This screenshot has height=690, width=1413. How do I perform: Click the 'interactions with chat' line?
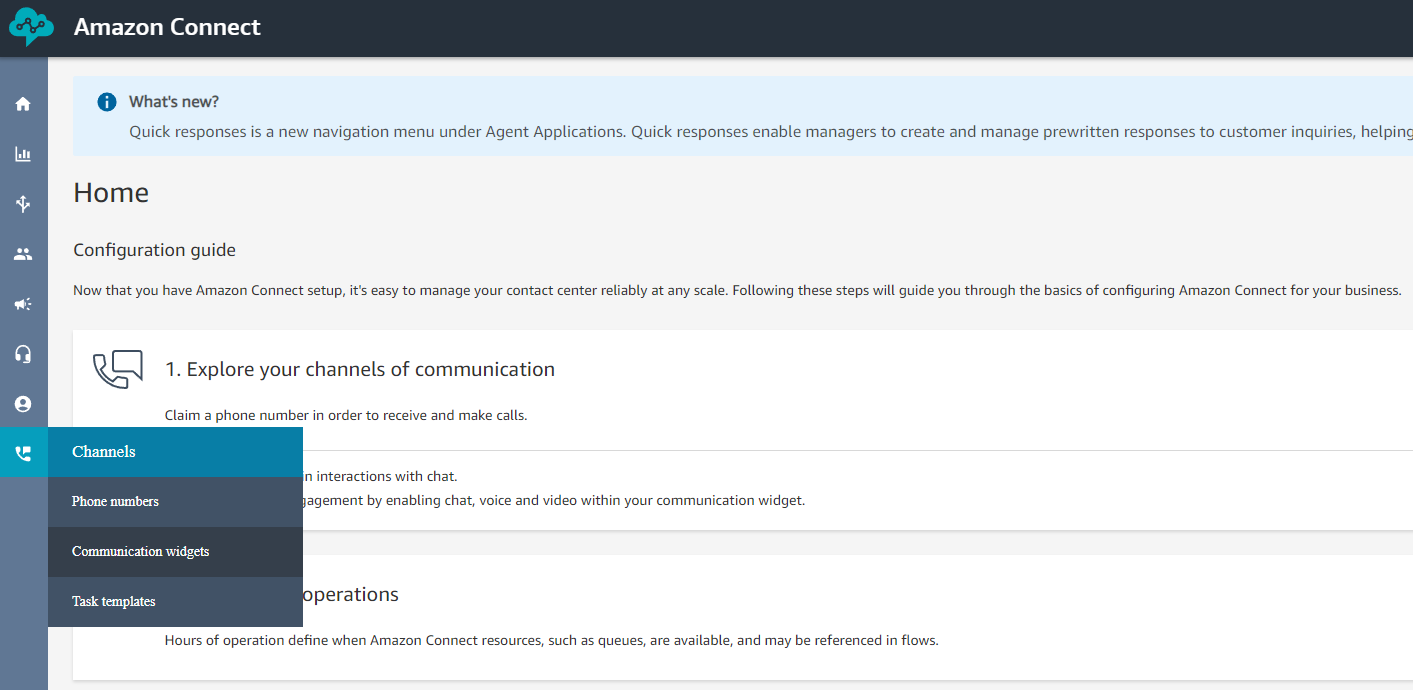coord(381,476)
